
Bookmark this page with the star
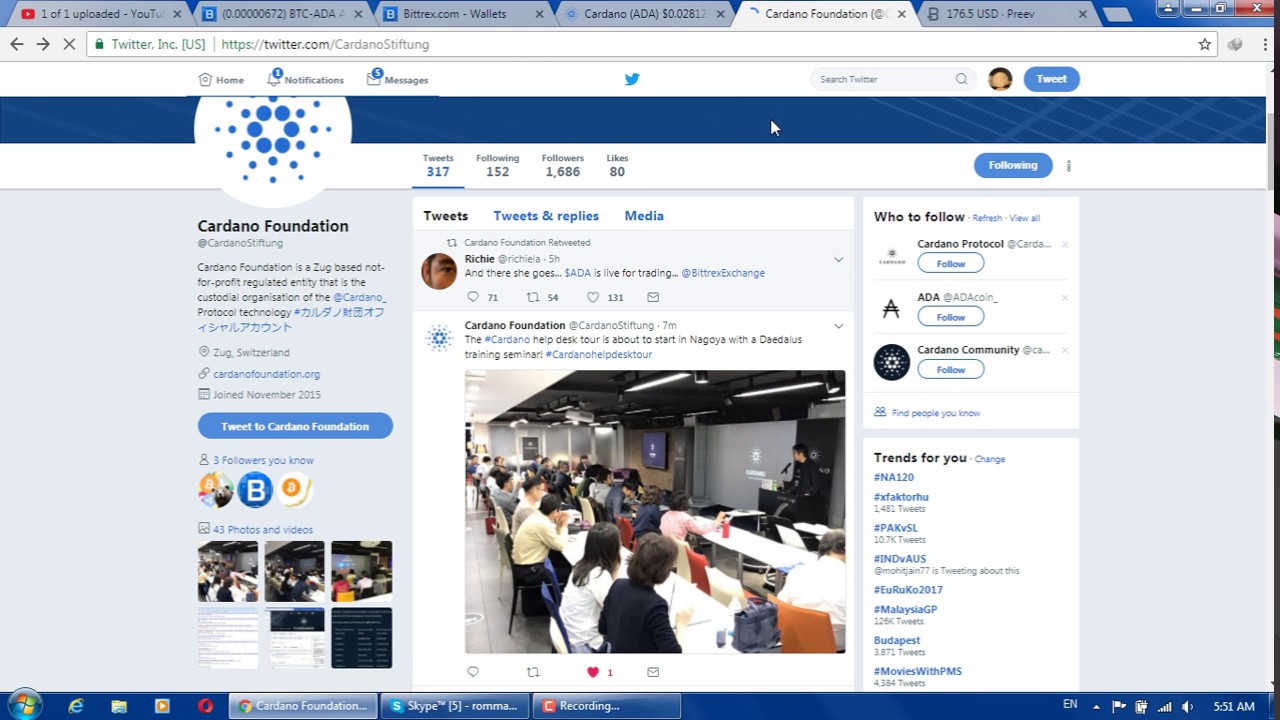coord(1205,44)
